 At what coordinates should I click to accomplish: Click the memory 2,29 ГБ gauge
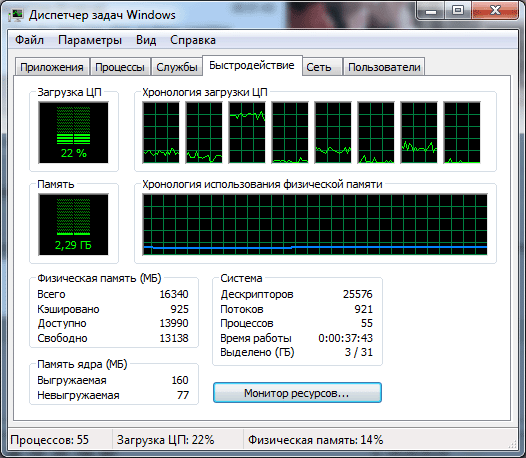[73, 224]
